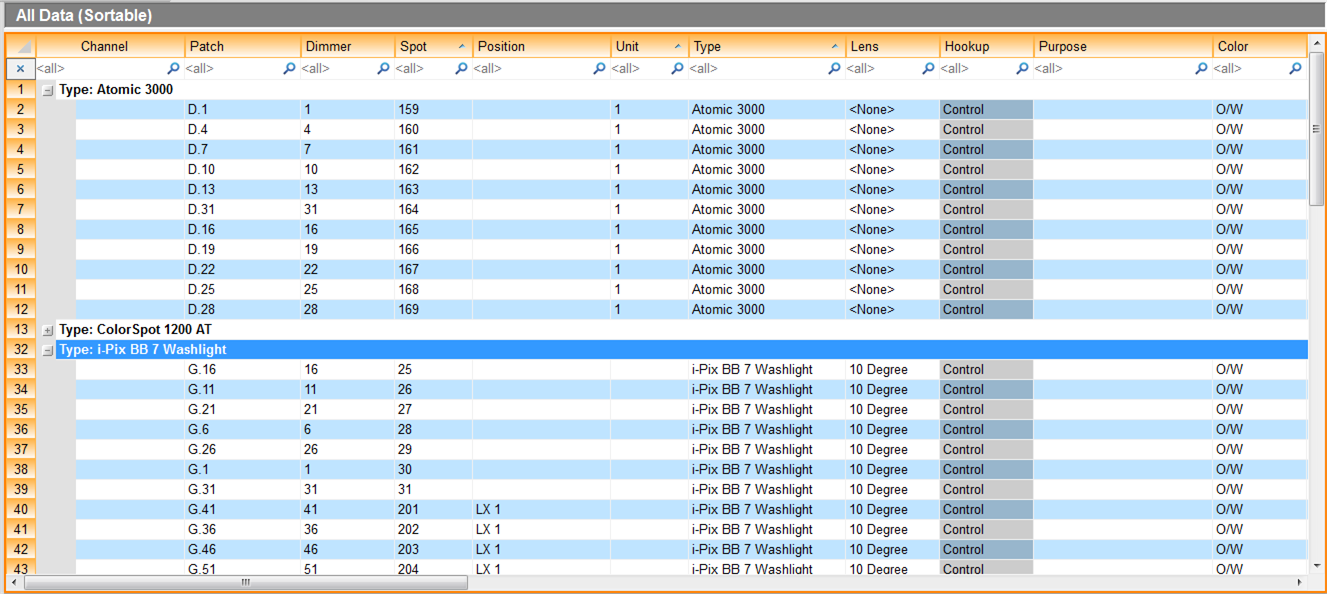This screenshot has width=1327, height=594.
Task: Click the search icon in the Type filter
Action: click(x=834, y=68)
